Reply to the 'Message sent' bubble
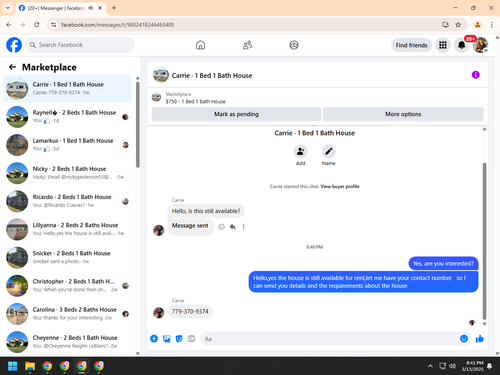This screenshot has width=500, height=375. pos(233,227)
